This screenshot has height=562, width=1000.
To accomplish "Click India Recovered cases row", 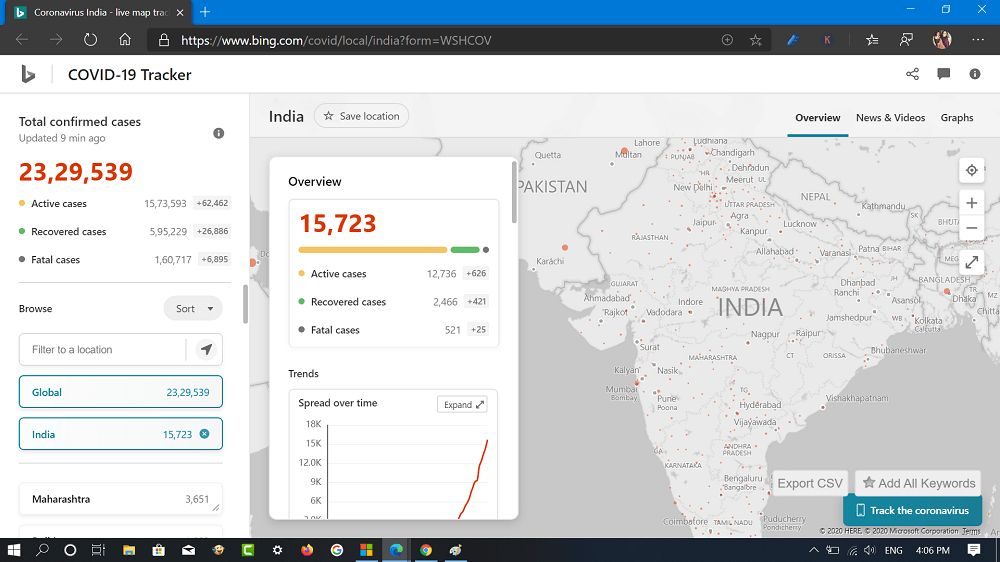I will pos(393,302).
